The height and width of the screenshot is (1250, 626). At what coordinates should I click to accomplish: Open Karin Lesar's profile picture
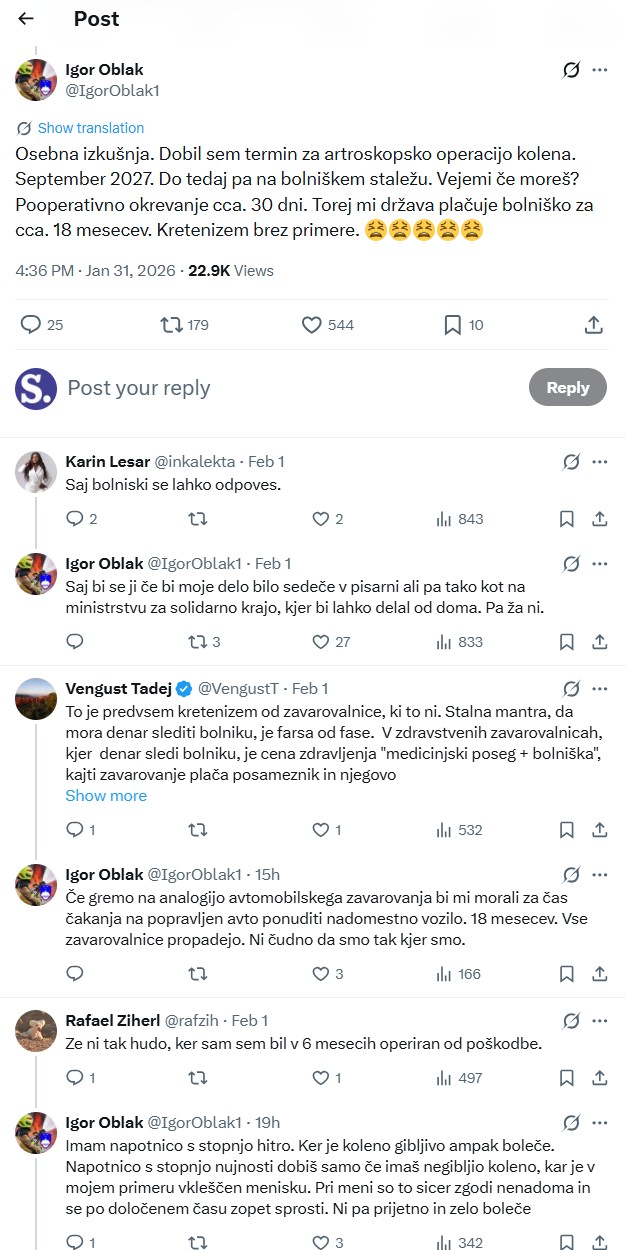tap(35, 471)
